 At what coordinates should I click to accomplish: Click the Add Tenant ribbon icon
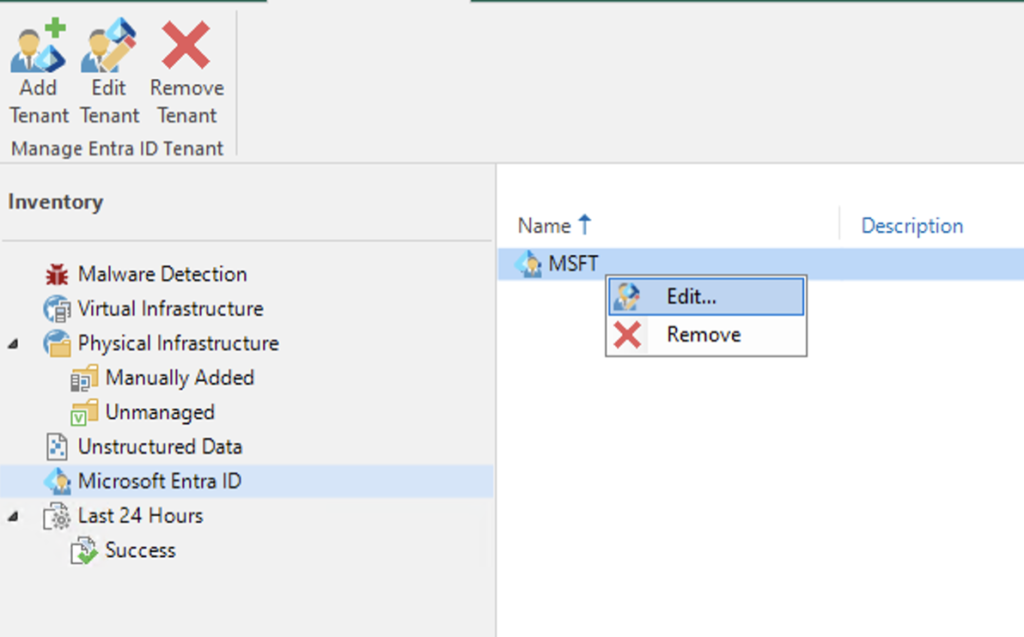[x=38, y=47]
